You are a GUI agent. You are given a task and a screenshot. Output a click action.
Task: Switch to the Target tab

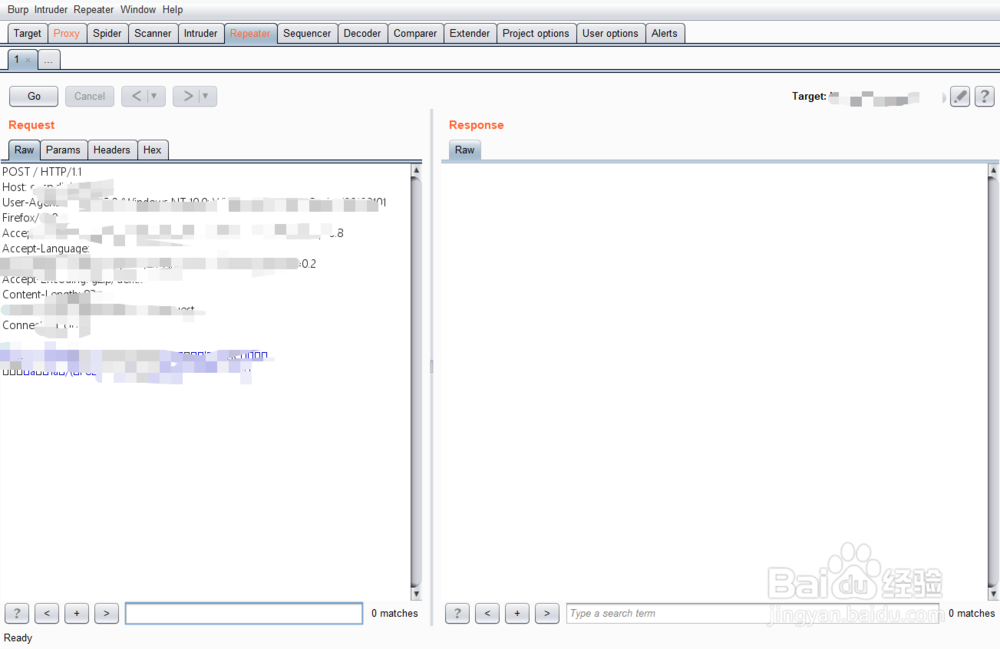27,33
